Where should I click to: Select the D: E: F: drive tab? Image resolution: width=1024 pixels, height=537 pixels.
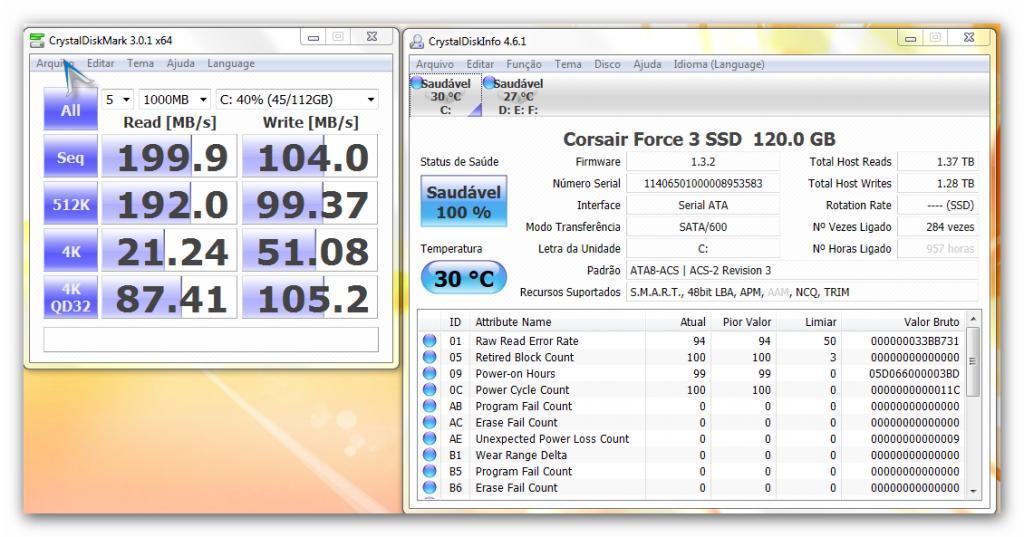[518, 96]
